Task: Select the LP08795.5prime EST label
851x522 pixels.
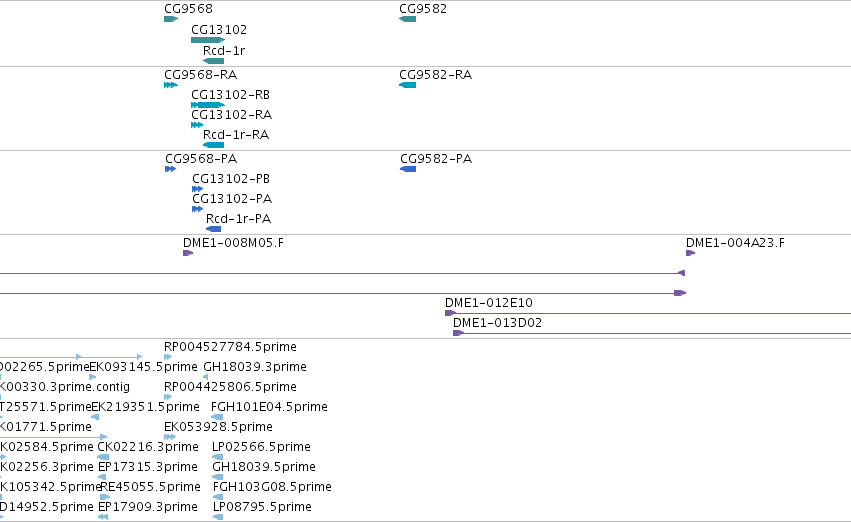Action: click(262, 507)
